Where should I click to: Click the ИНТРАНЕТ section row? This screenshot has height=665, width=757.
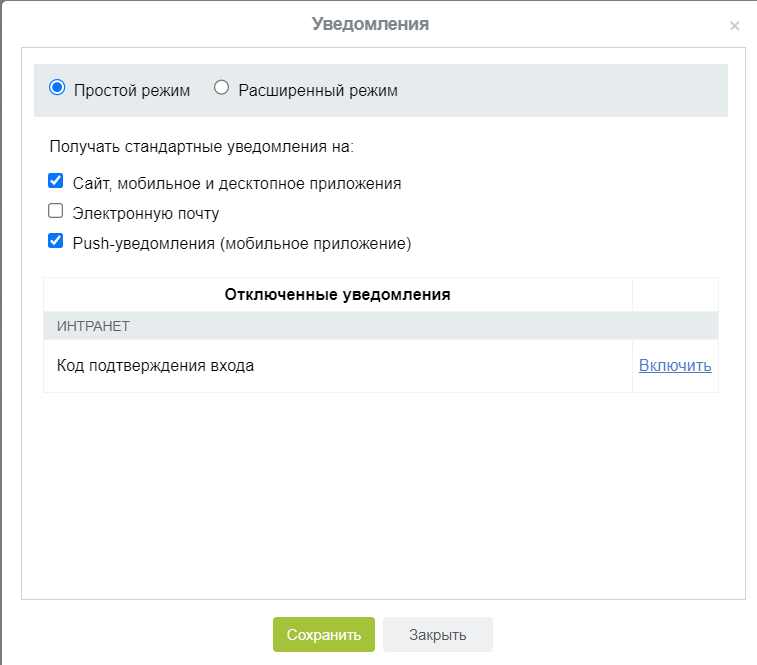94,326
